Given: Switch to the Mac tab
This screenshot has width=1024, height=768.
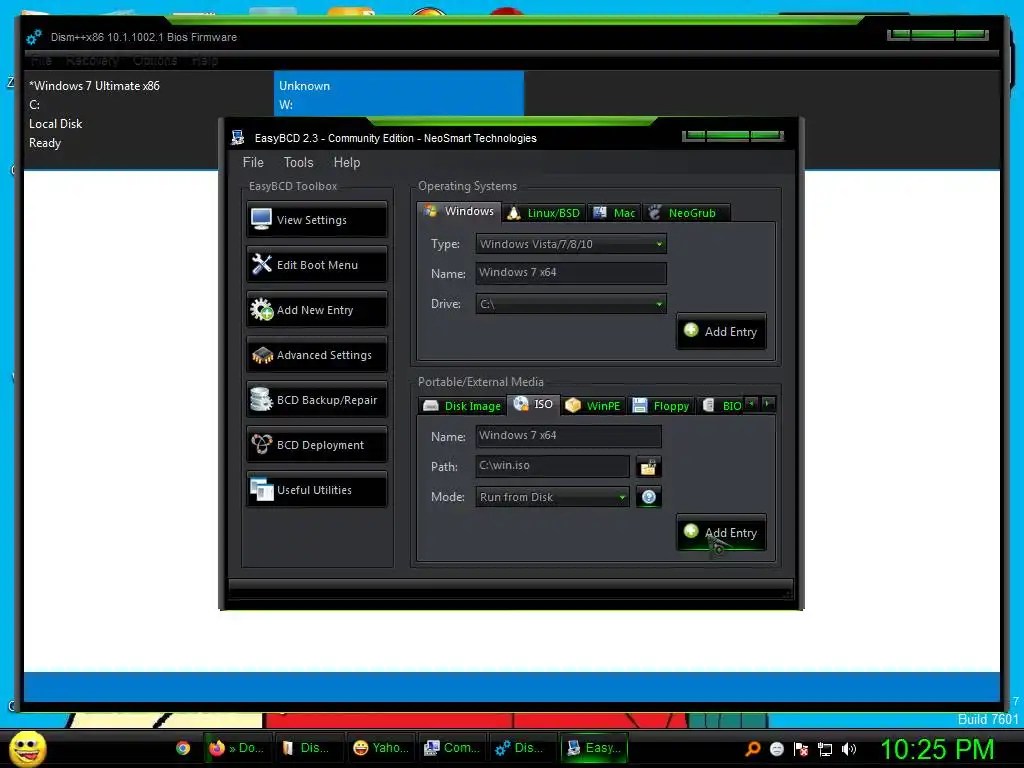Looking at the screenshot, I should coord(615,213).
